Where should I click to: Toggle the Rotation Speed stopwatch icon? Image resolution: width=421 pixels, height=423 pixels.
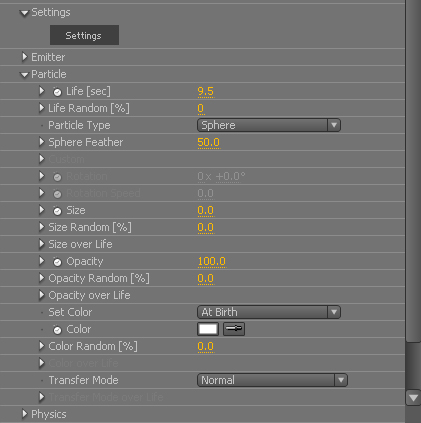coord(57,194)
